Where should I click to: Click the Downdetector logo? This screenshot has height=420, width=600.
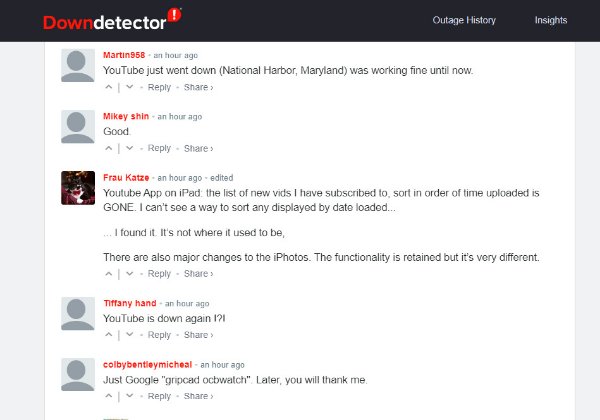pos(112,20)
